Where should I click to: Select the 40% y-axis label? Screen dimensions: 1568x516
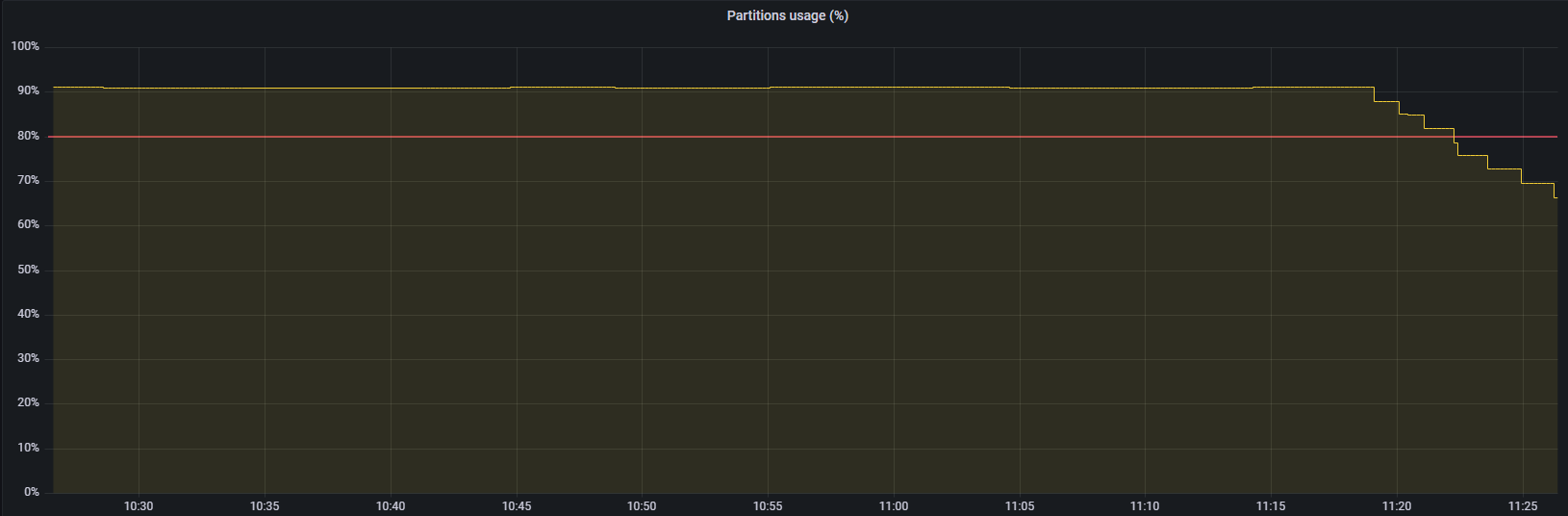28,314
